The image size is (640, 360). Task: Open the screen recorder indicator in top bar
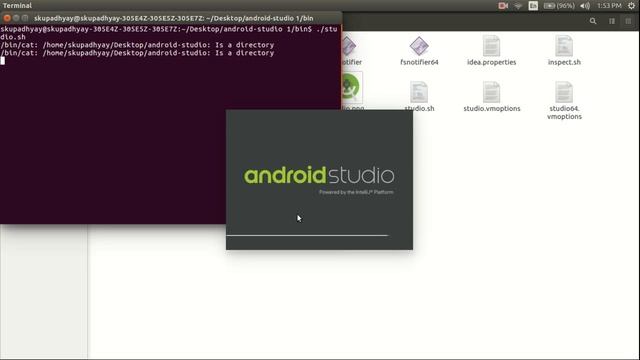(x=503, y=6)
